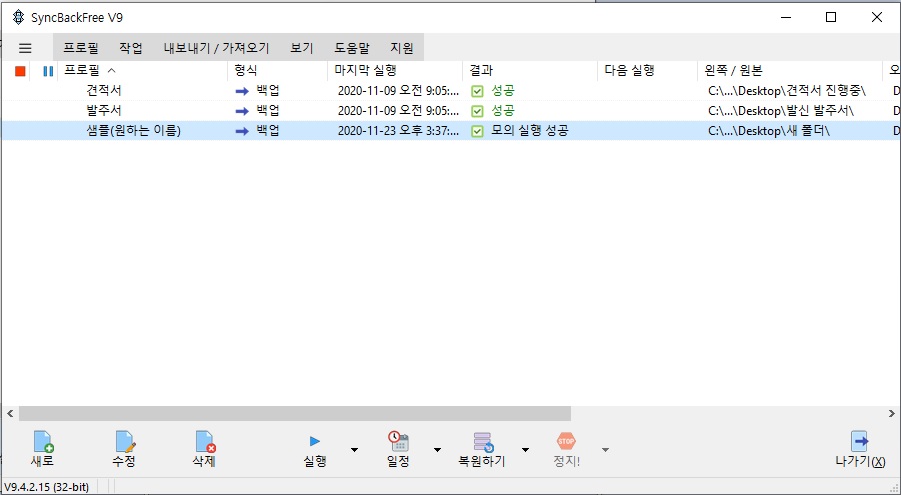Open the 작업 menu
The width and height of the screenshot is (901, 495).
pyautogui.click(x=131, y=48)
